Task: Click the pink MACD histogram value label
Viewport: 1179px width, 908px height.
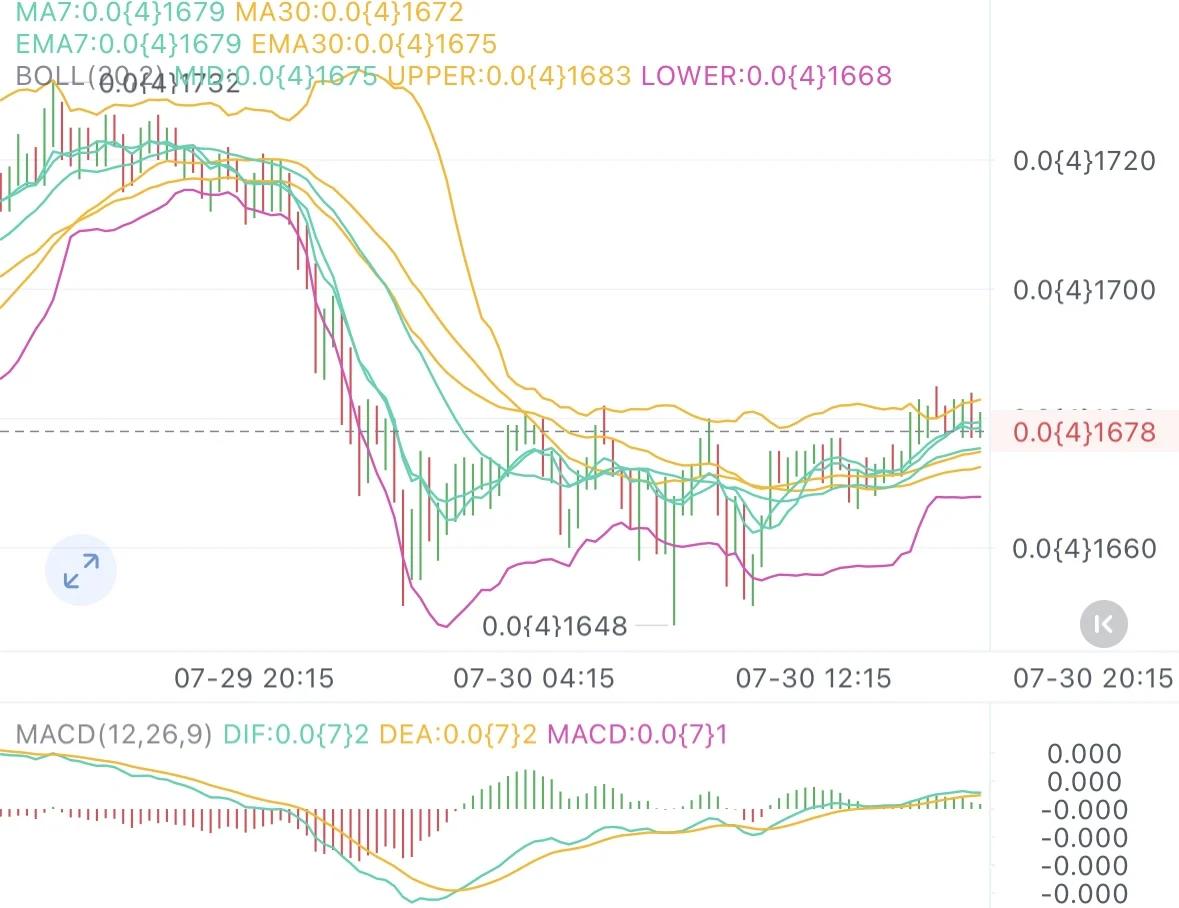Action: [638, 735]
